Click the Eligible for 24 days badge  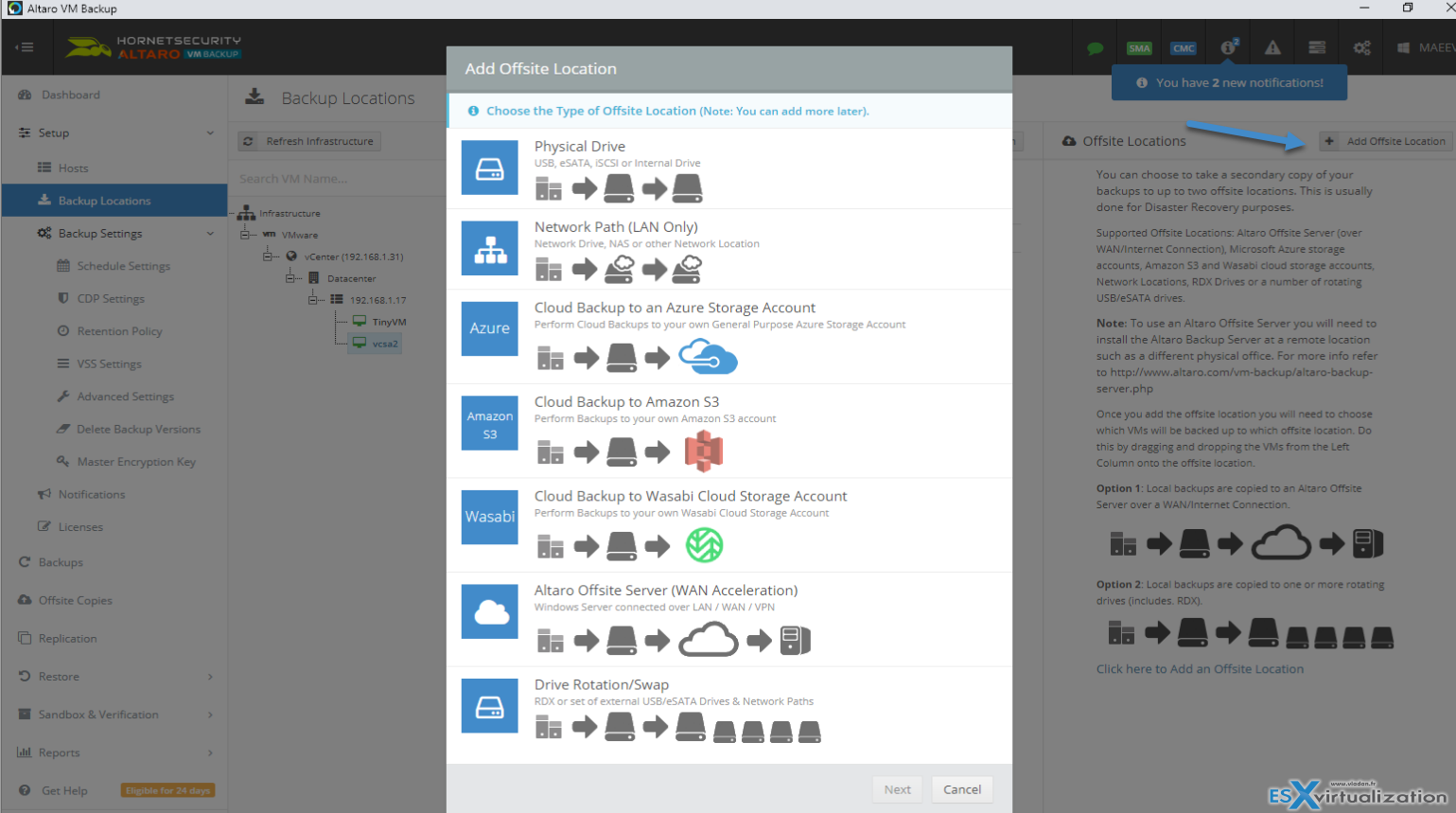(x=168, y=790)
